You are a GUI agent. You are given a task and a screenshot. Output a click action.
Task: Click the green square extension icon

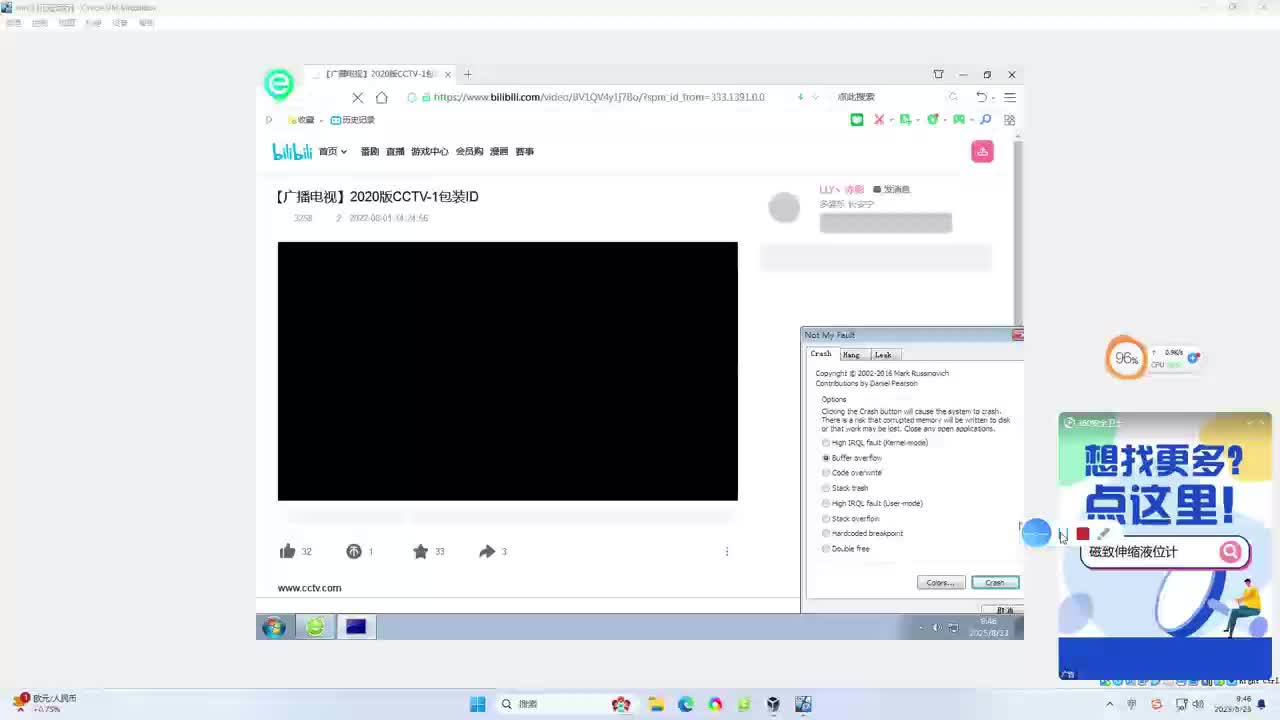point(857,120)
